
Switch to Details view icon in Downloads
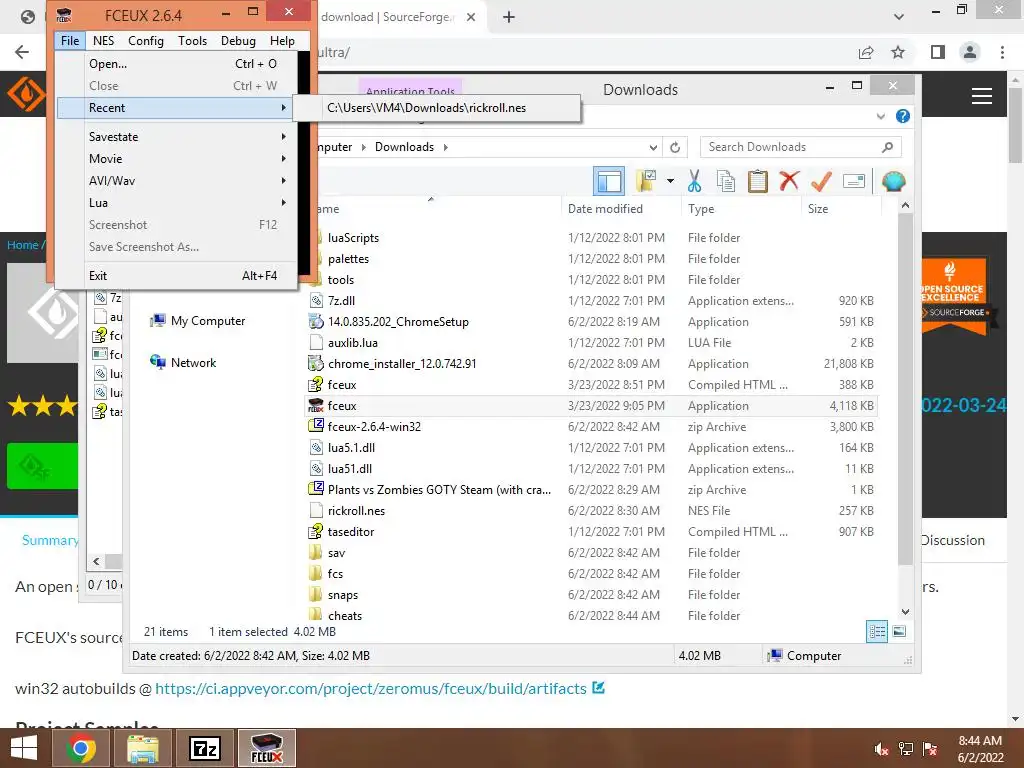click(x=877, y=632)
